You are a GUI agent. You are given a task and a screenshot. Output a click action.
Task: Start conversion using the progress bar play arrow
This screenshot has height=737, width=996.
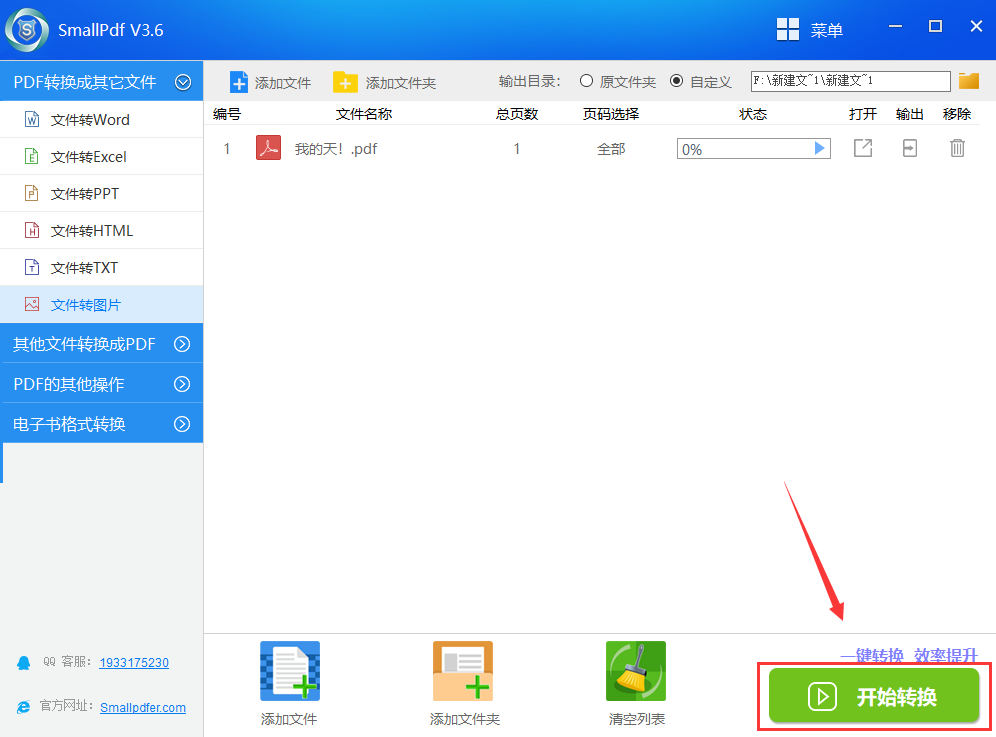[820, 149]
